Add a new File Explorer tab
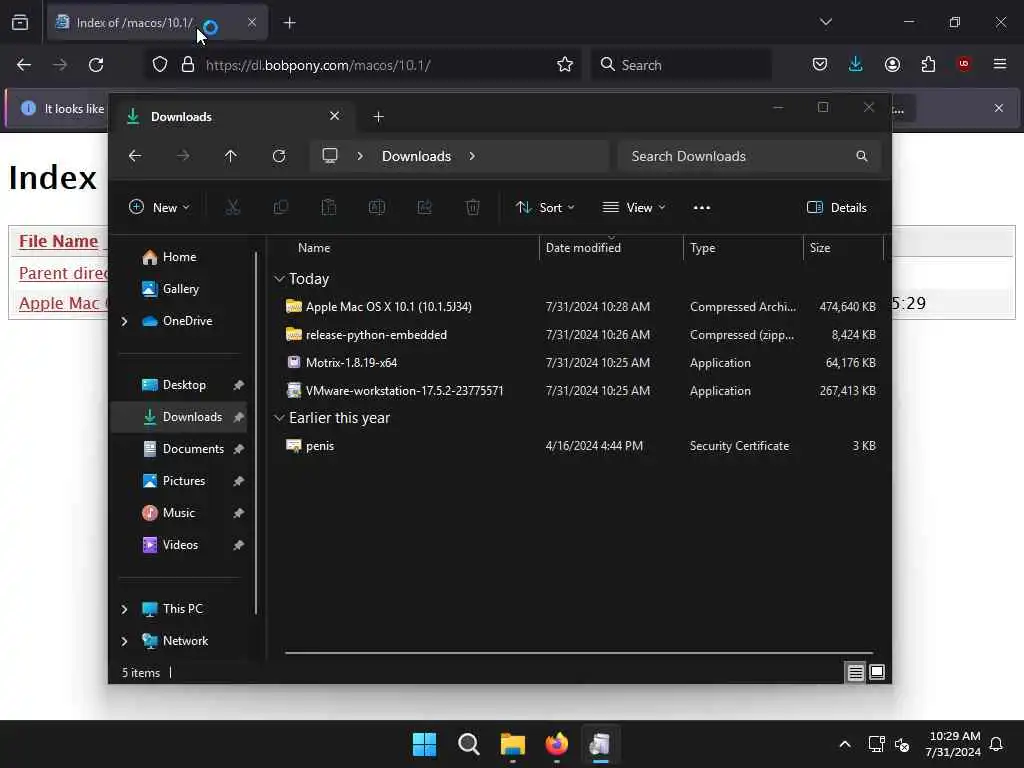 378,117
